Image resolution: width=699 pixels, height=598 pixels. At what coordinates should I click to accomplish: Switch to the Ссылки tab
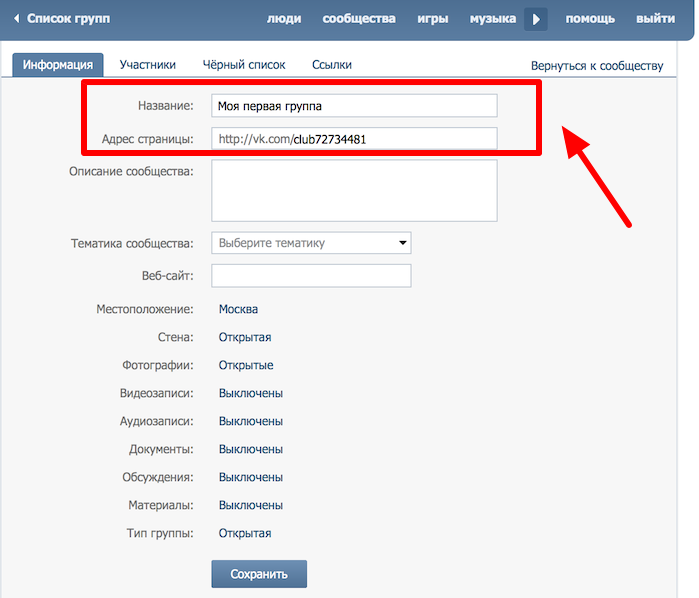point(332,65)
